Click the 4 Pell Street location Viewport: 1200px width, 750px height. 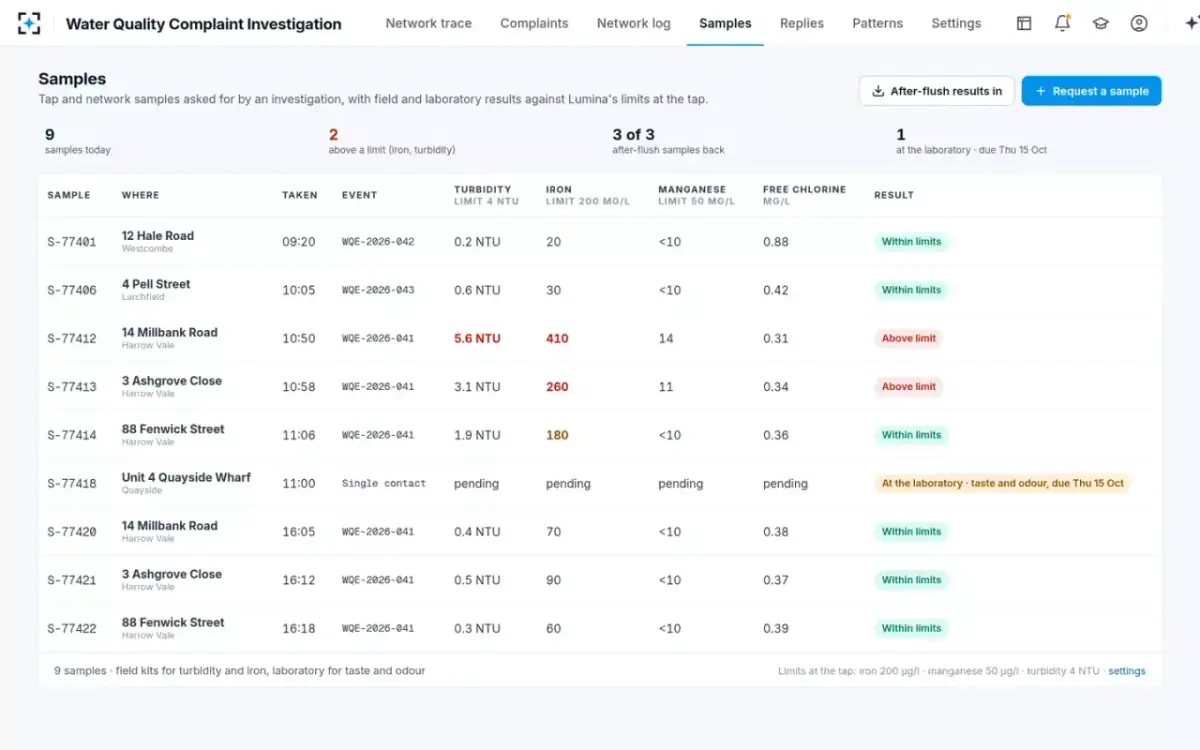click(156, 284)
